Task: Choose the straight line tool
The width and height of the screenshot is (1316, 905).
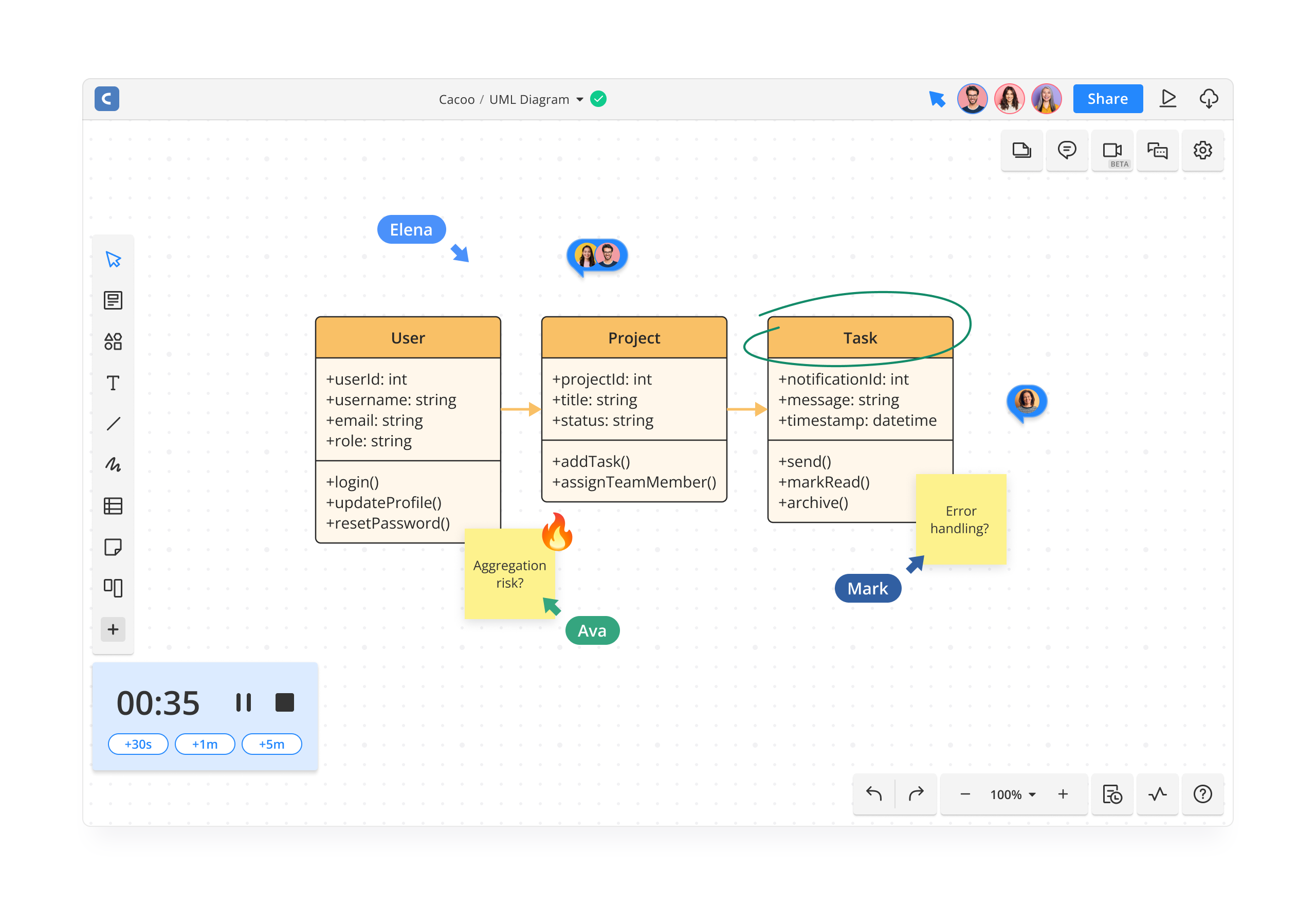Action: point(113,424)
